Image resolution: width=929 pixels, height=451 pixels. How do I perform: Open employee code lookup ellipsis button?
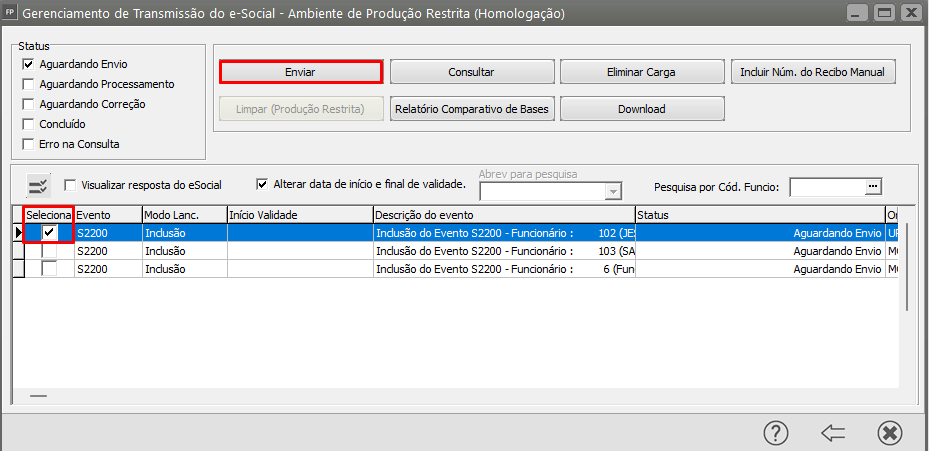(874, 187)
